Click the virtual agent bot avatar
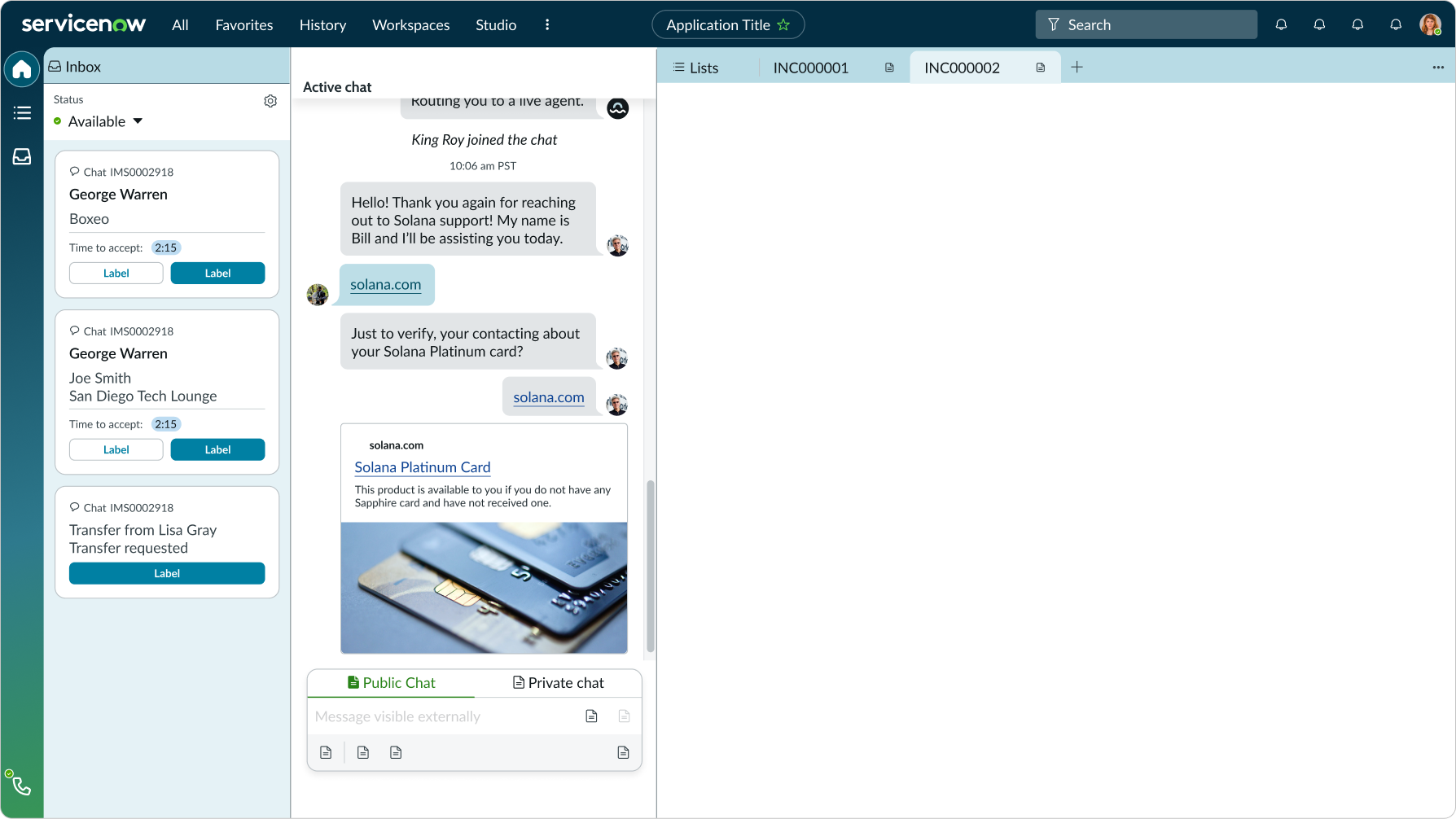 point(618,108)
